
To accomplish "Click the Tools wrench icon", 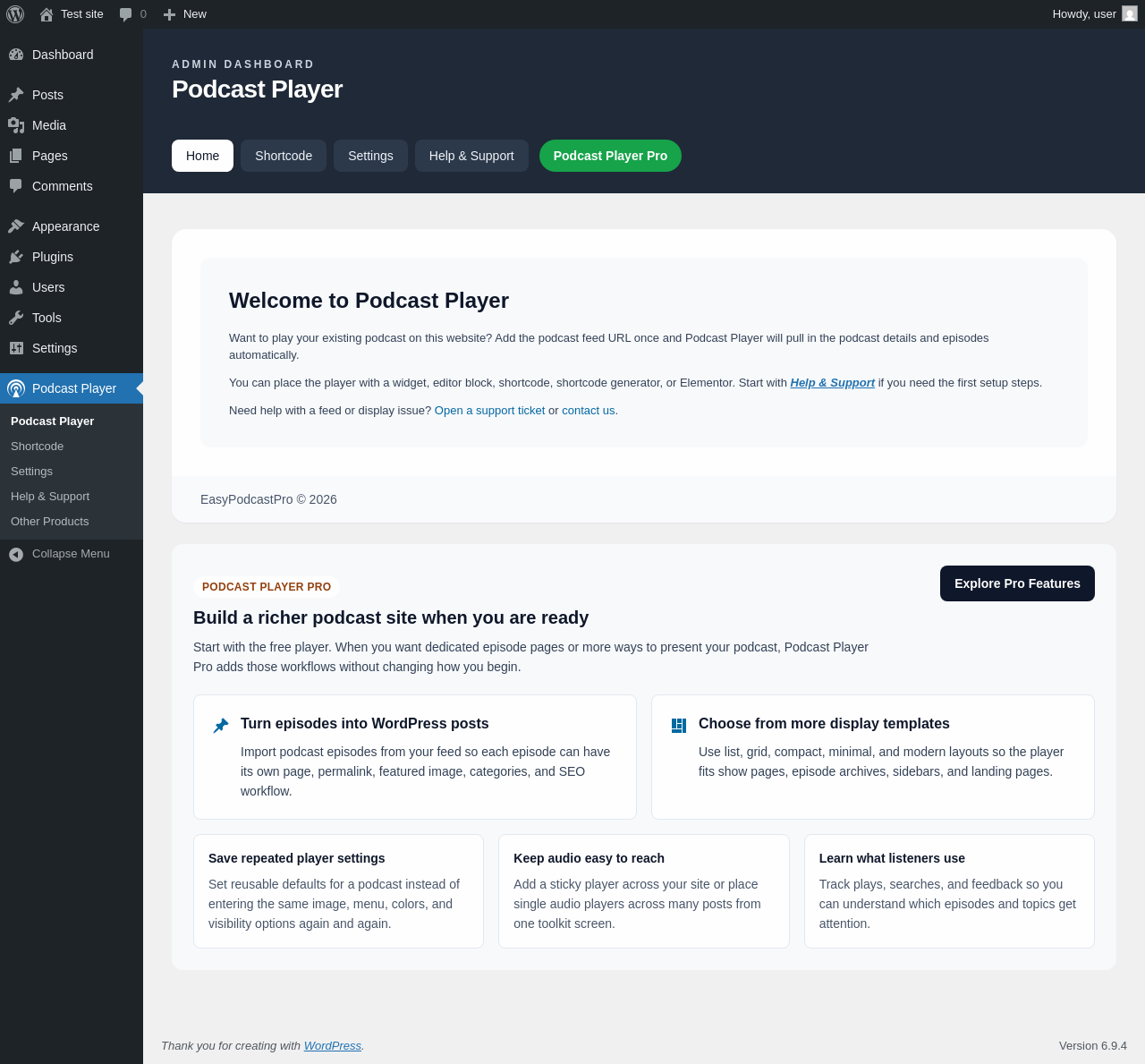I will point(16,318).
